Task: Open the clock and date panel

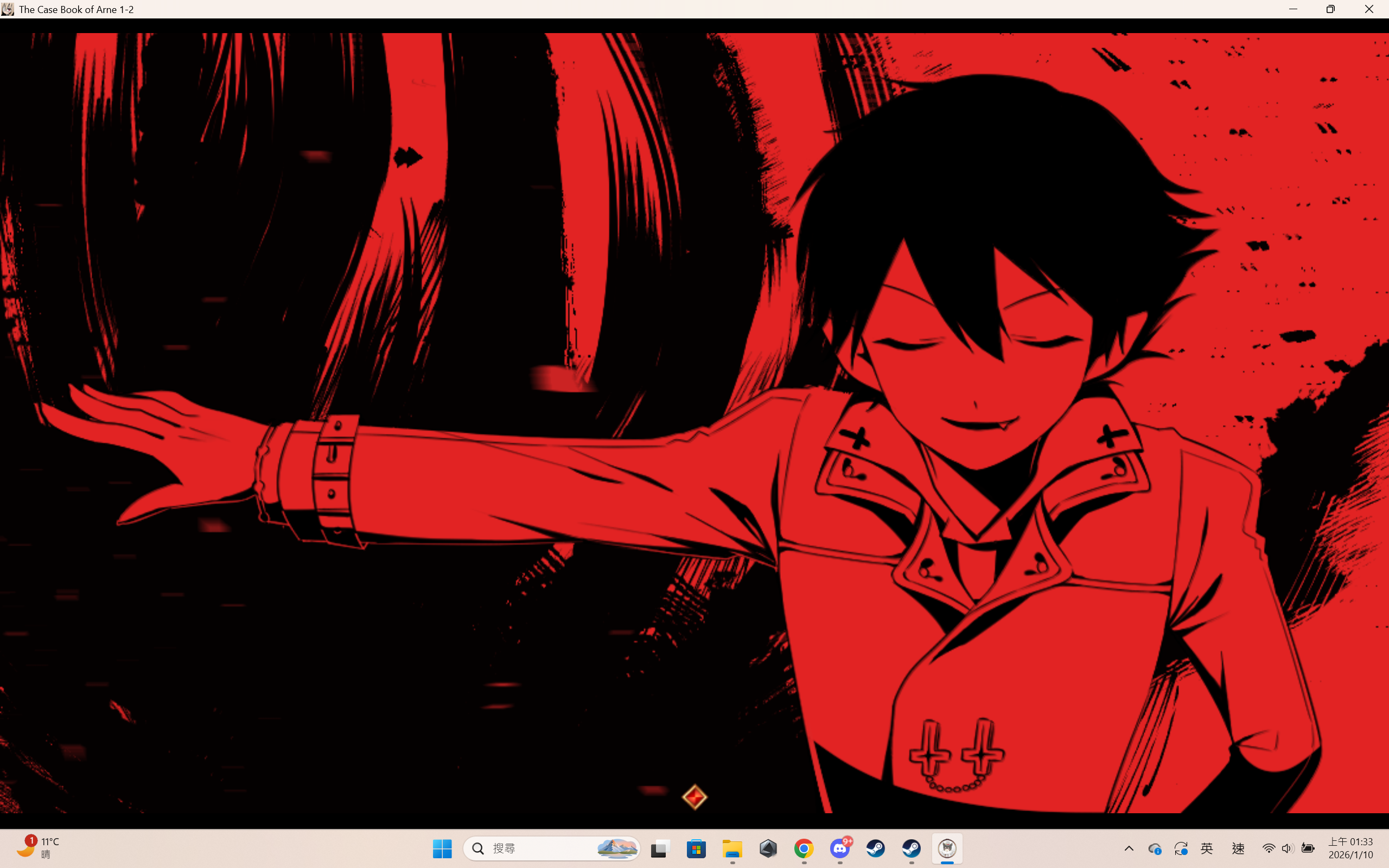Action: click(x=1350, y=848)
